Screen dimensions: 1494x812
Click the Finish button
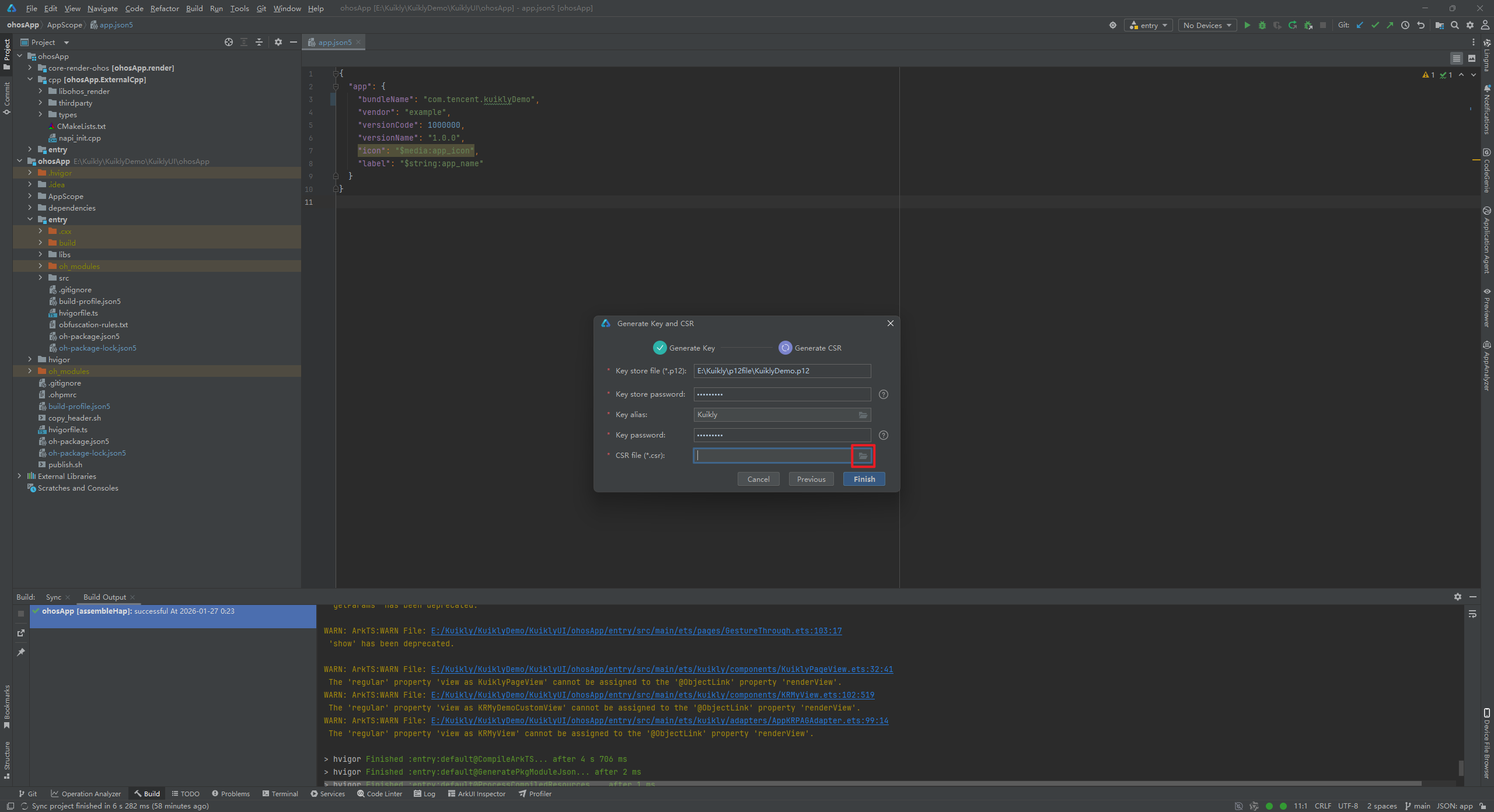point(864,479)
